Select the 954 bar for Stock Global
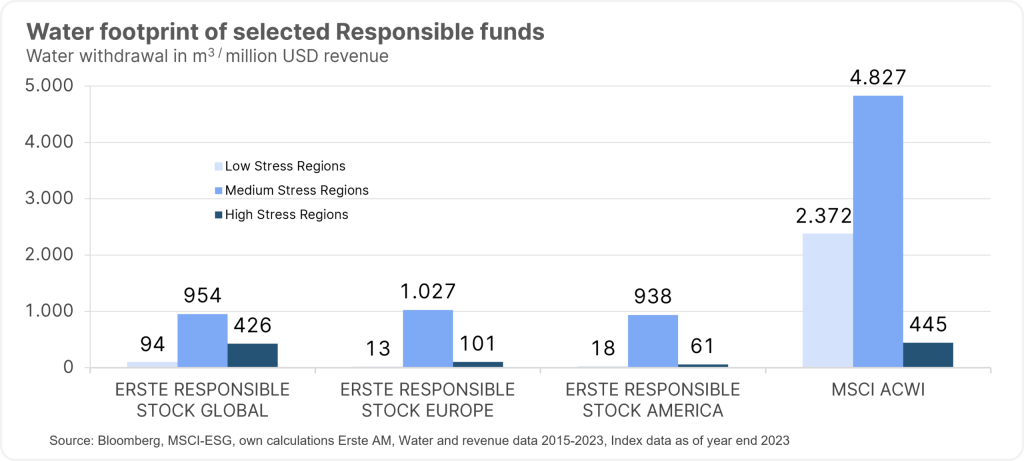1024x461 pixels. point(202,341)
